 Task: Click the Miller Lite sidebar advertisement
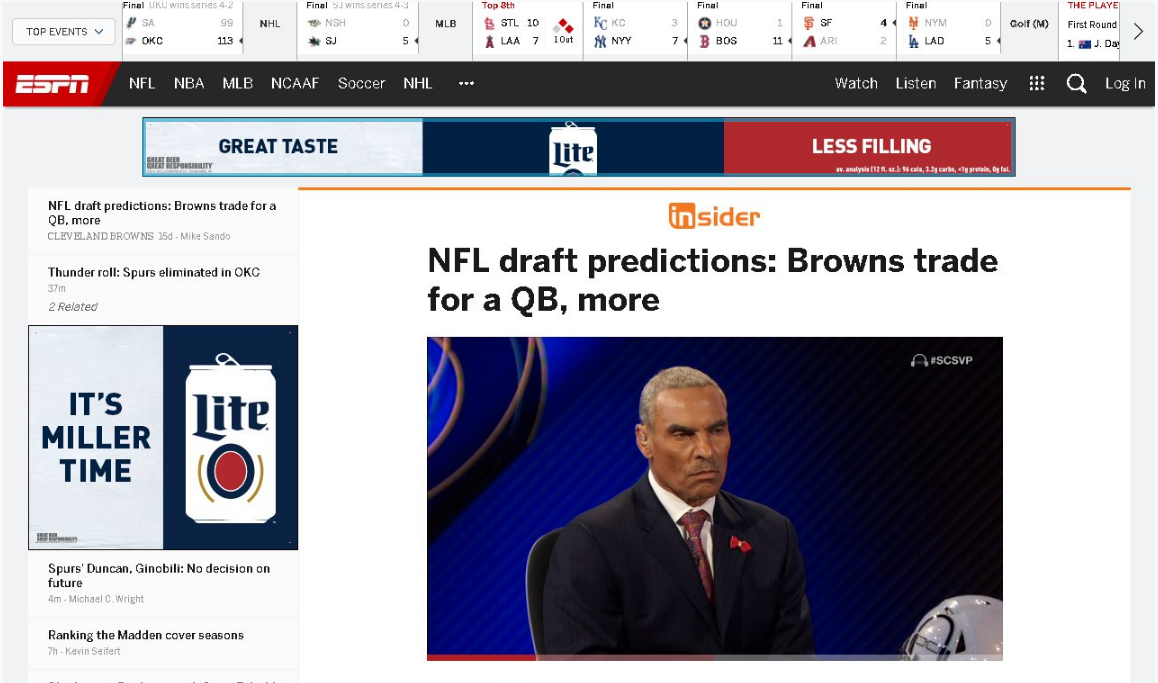click(163, 437)
